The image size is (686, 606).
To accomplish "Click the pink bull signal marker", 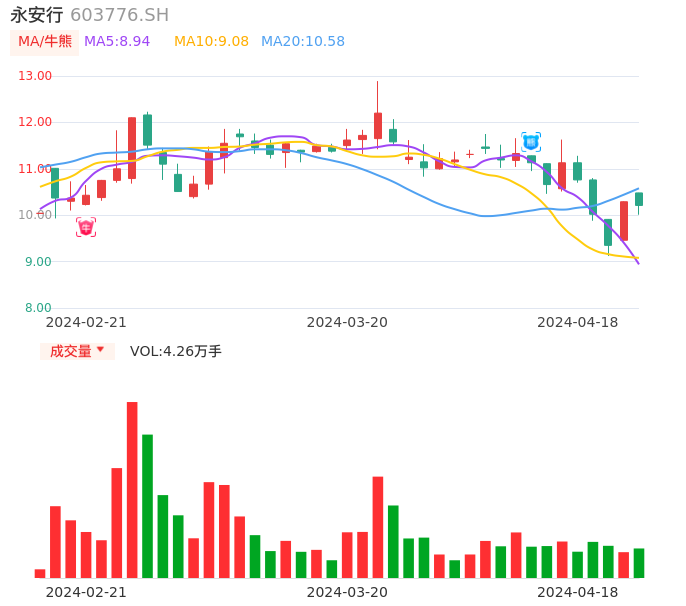I will [86, 228].
